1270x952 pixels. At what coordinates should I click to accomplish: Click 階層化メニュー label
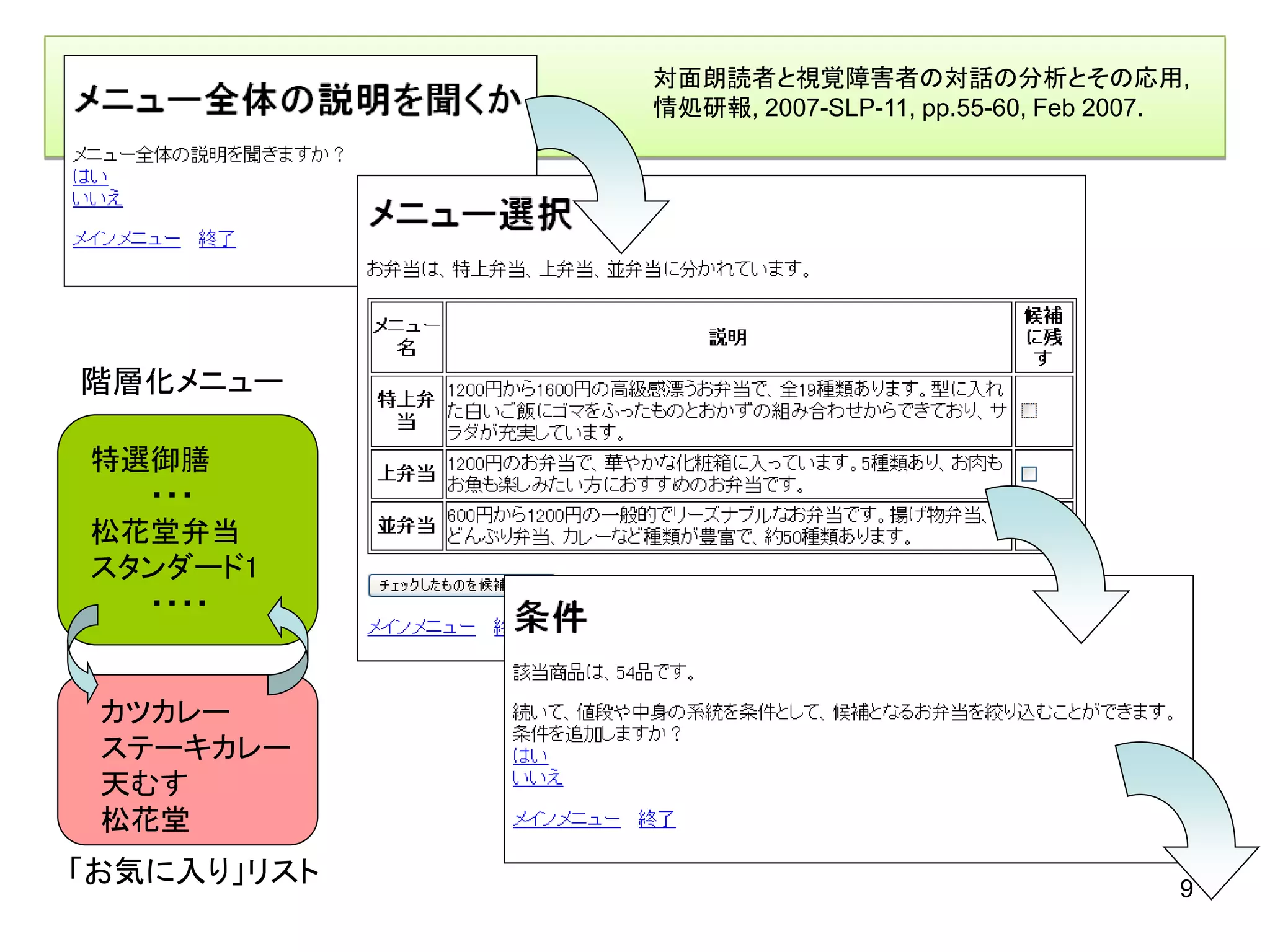[x=182, y=381]
